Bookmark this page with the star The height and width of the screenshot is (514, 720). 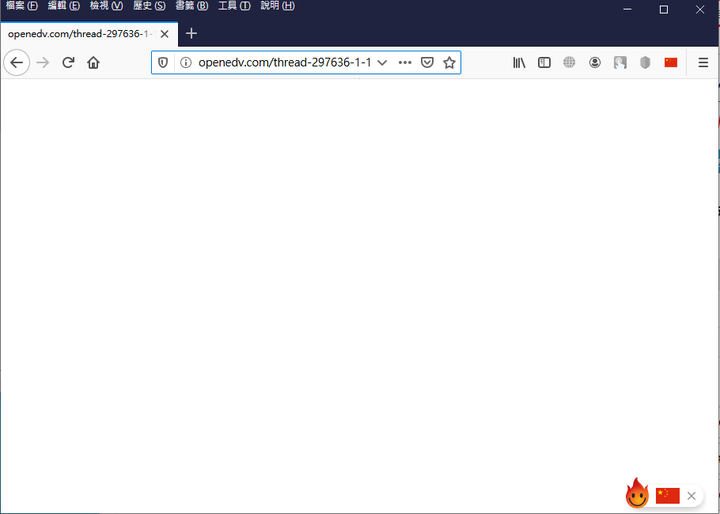tap(449, 62)
